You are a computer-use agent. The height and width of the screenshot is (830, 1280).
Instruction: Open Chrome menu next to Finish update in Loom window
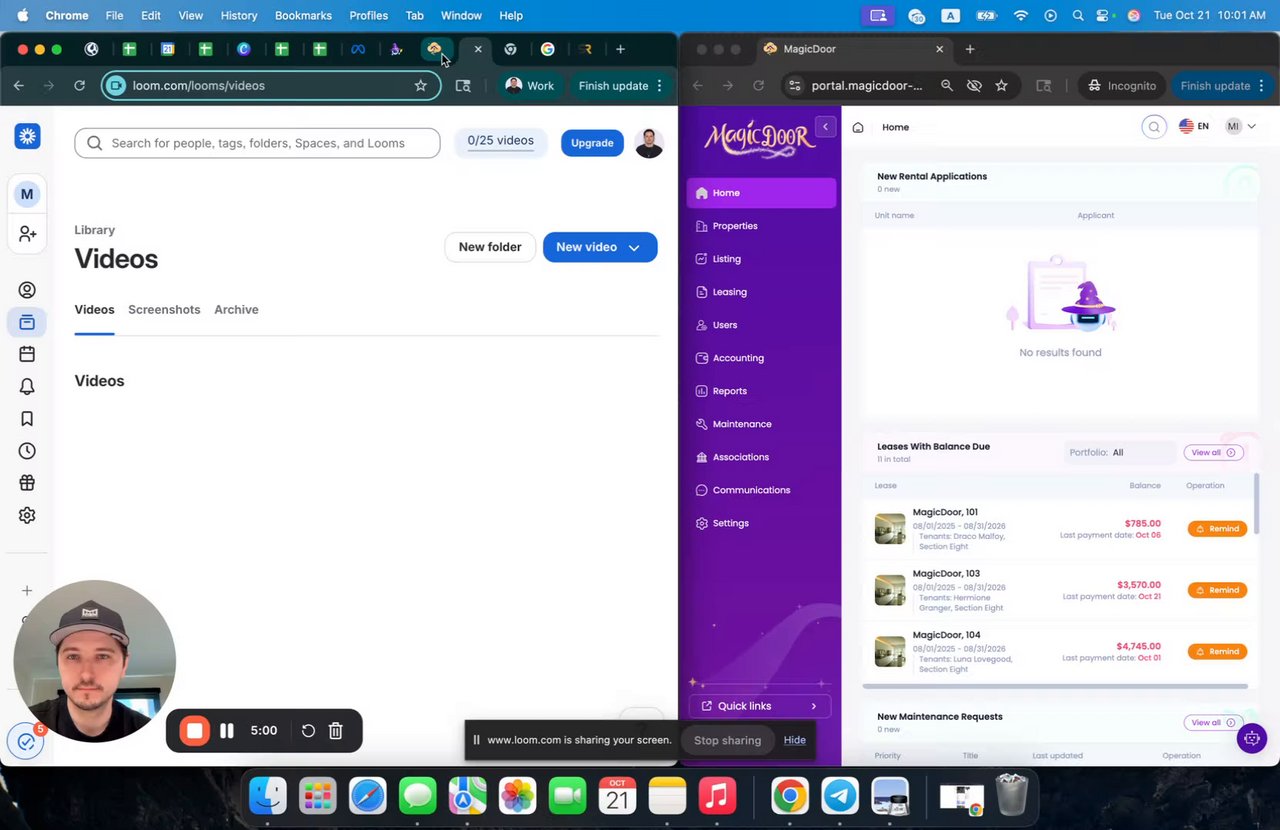[659, 86]
